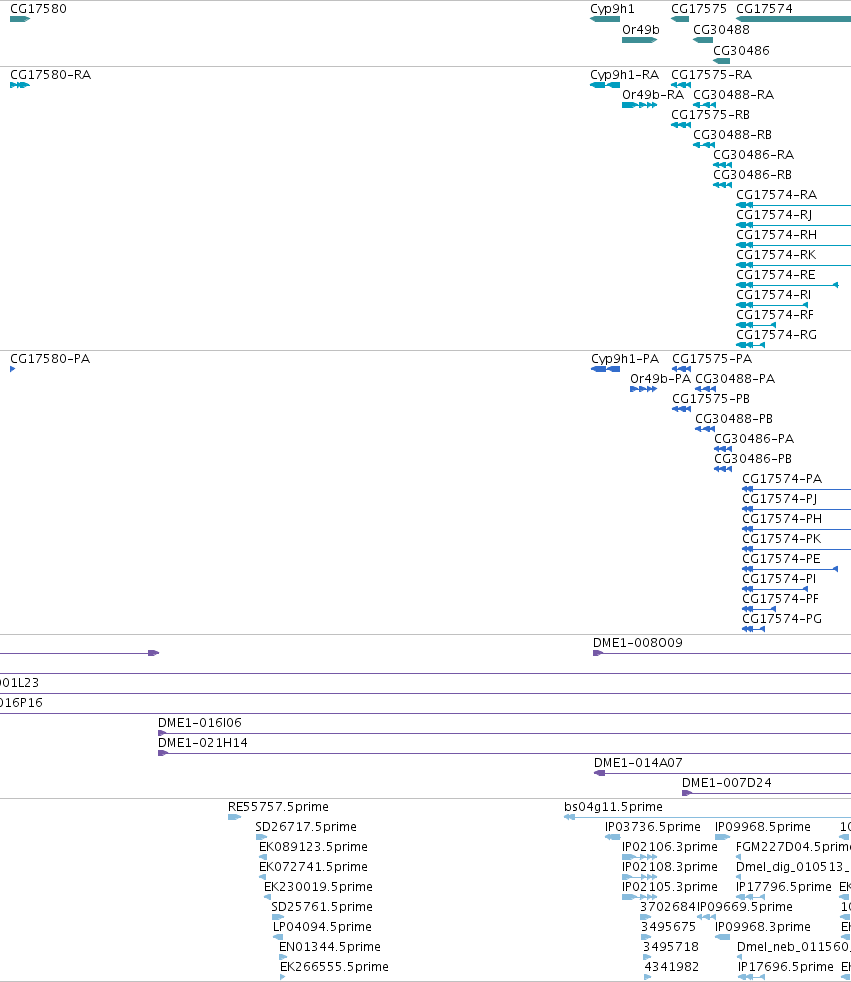Select the bs04g11.5prime EST label
Viewport: 851px width, 982px height.
[x=613, y=807]
